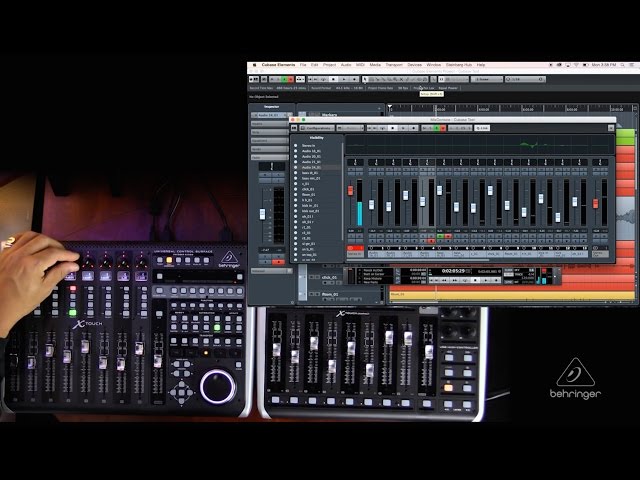Click the Inspector volume fader handle
Viewport: 640px width, 480px height.
[262, 214]
